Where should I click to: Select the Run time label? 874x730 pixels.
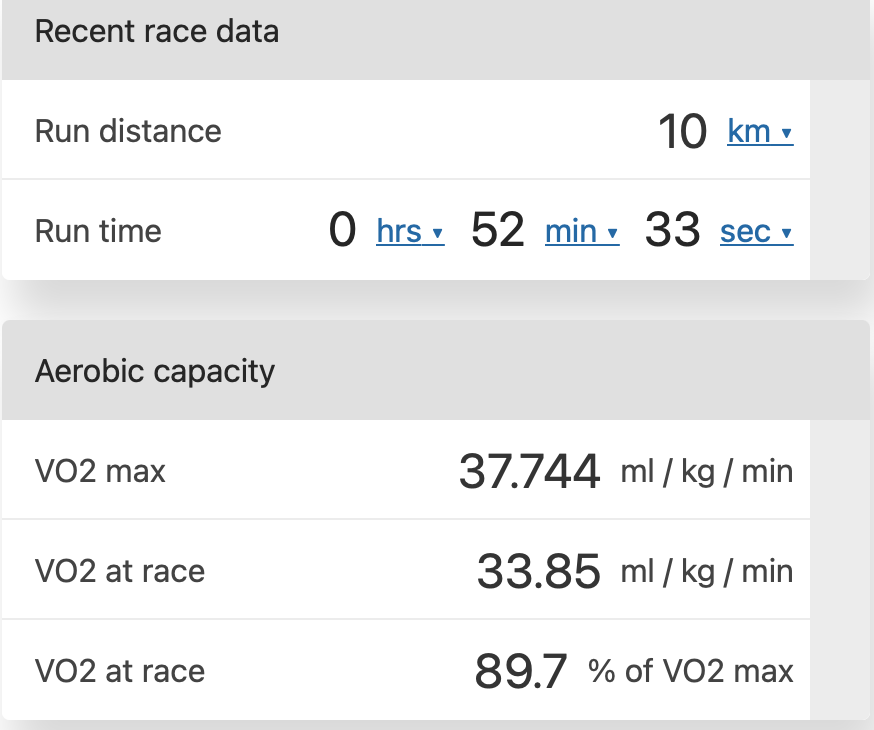point(98,231)
